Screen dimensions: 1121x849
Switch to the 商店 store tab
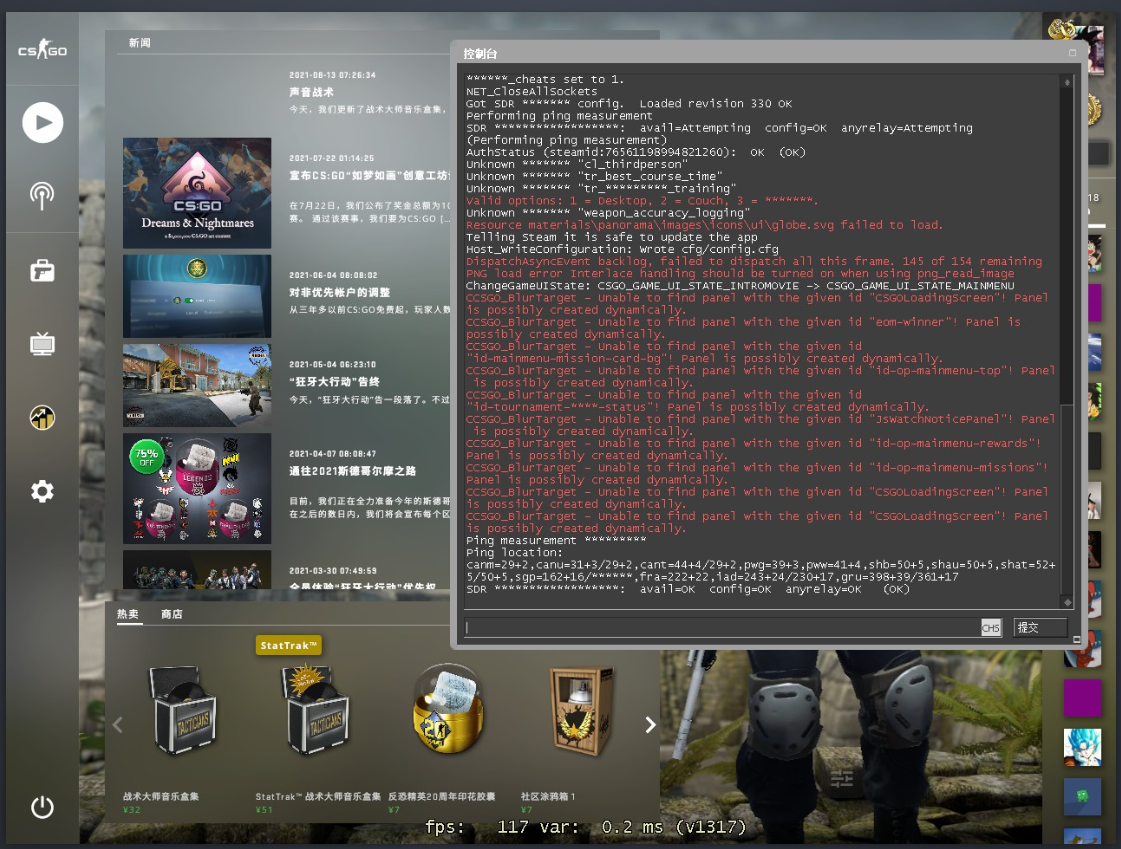point(172,614)
